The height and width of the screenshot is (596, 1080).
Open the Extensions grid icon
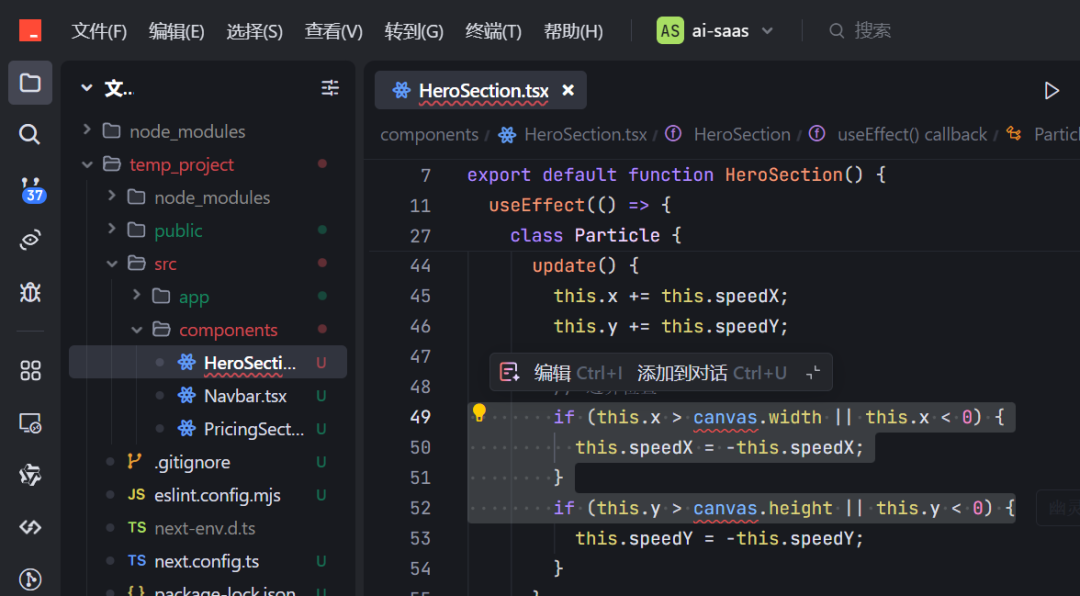click(x=30, y=371)
